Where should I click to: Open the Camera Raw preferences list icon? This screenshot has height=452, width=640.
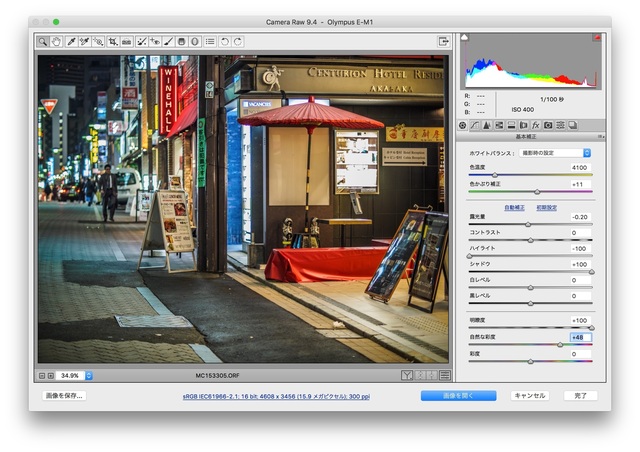click(210, 41)
